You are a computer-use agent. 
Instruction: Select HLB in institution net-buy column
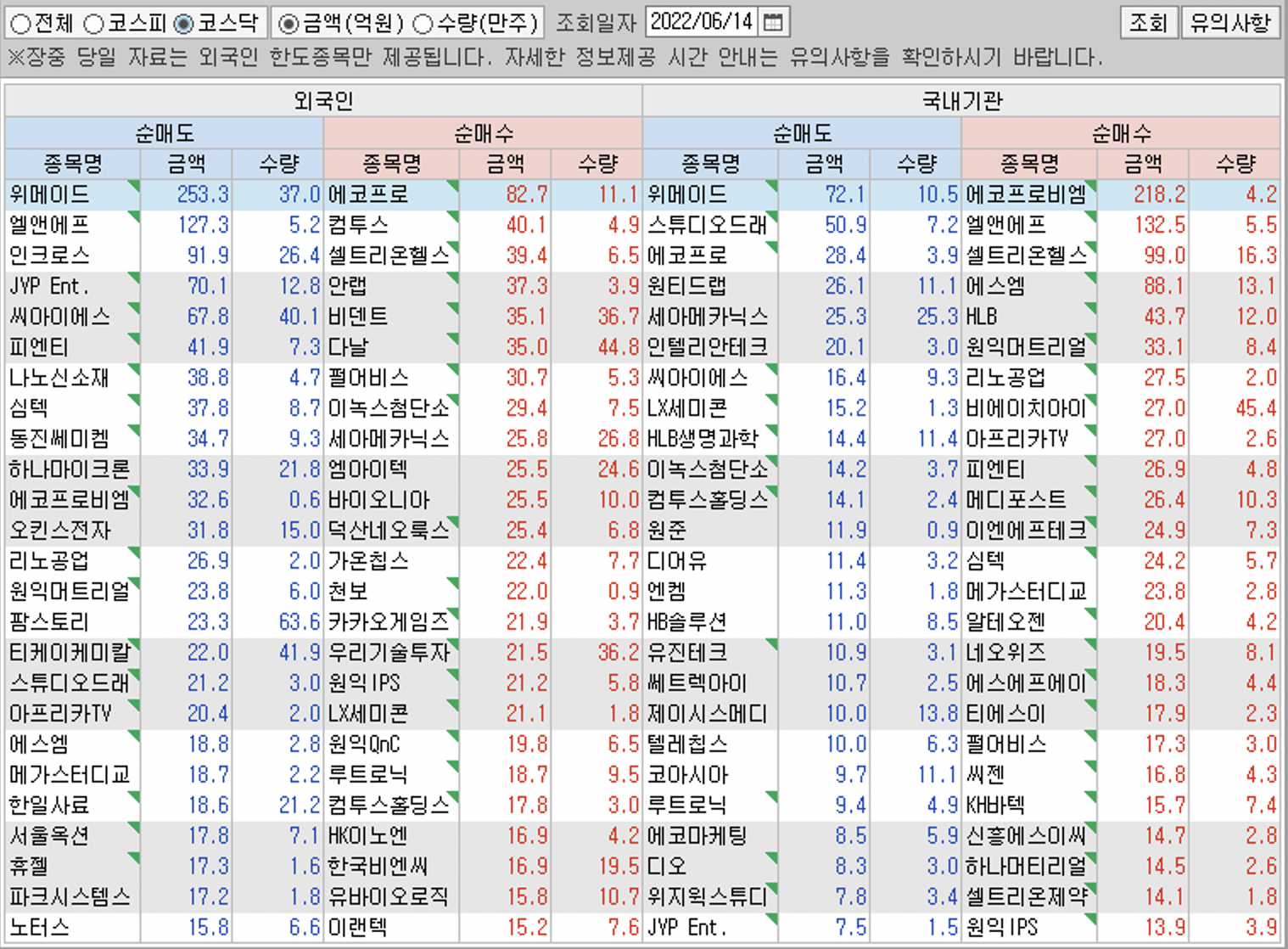982,317
